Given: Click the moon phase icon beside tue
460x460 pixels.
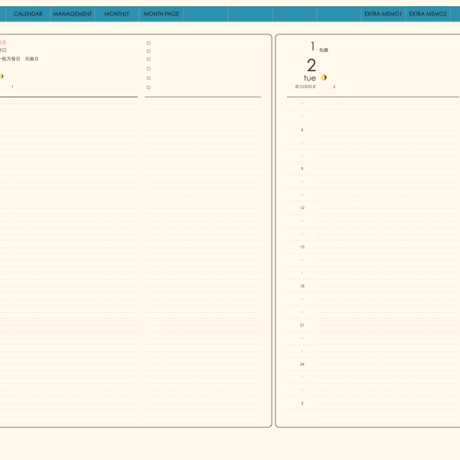Looking at the screenshot, I should pyautogui.click(x=324, y=78).
